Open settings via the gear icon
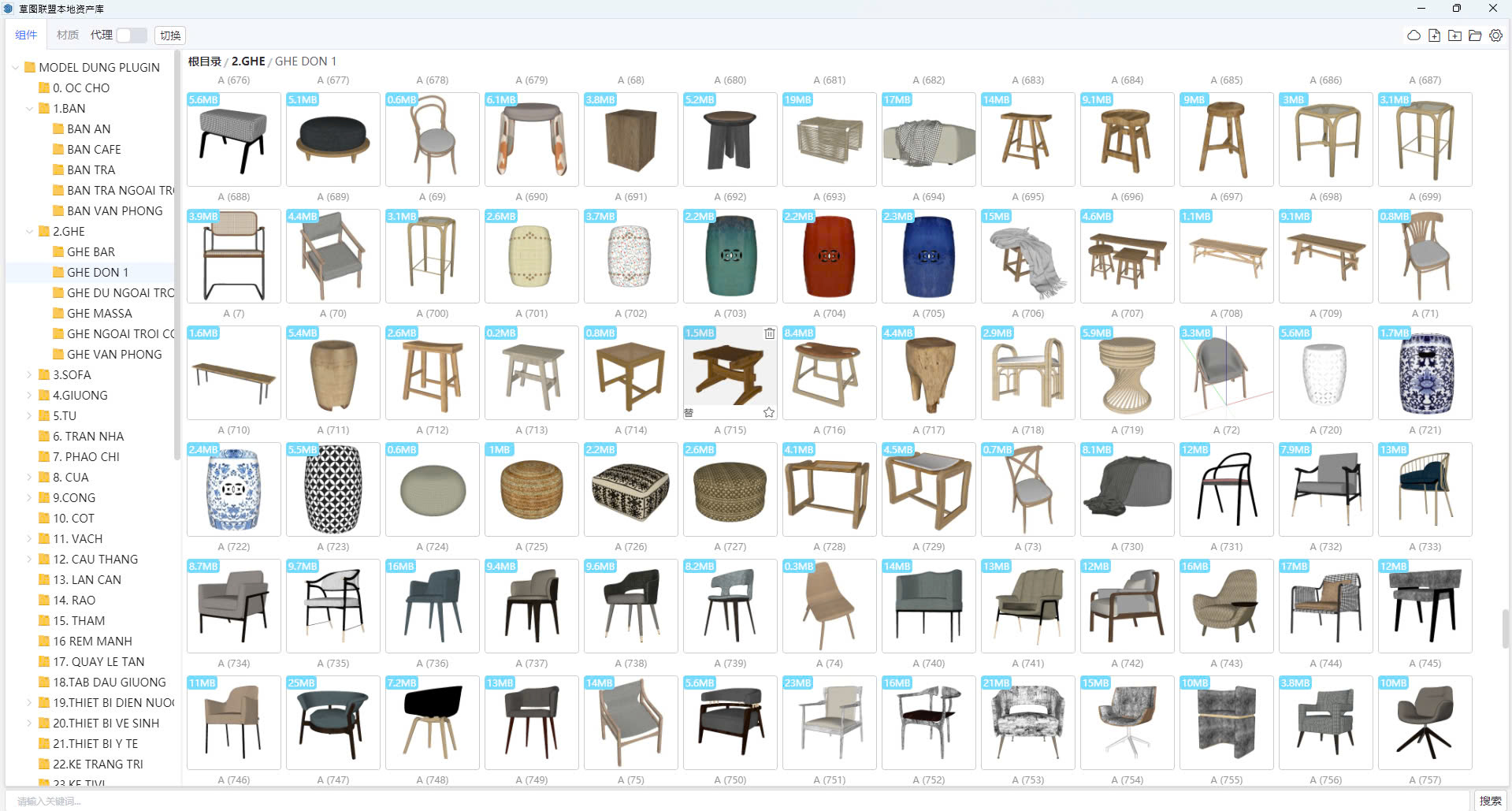The height and width of the screenshot is (811, 1512). (1495, 35)
